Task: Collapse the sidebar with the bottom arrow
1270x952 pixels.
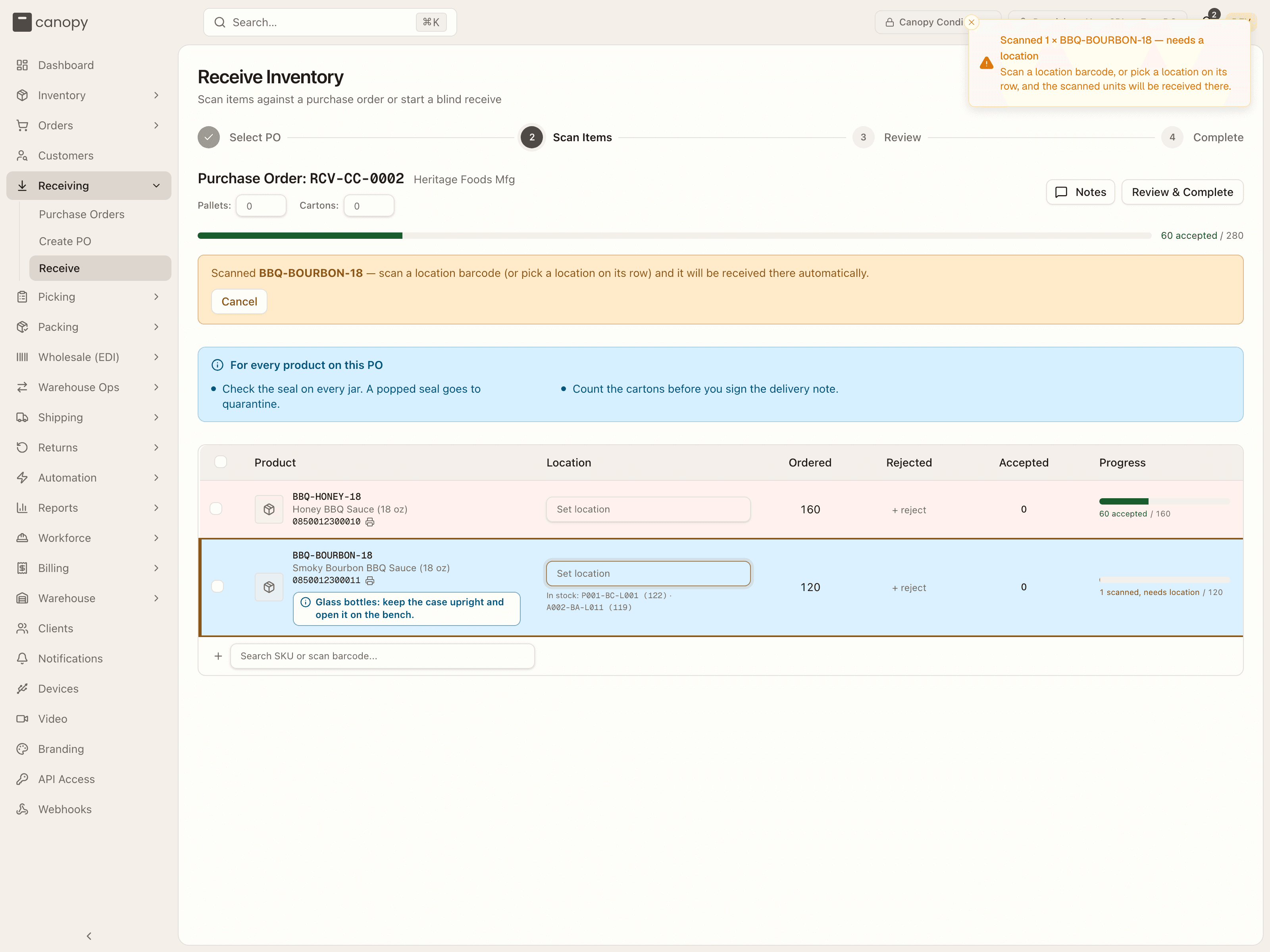Action: pyautogui.click(x=89, y=936)
